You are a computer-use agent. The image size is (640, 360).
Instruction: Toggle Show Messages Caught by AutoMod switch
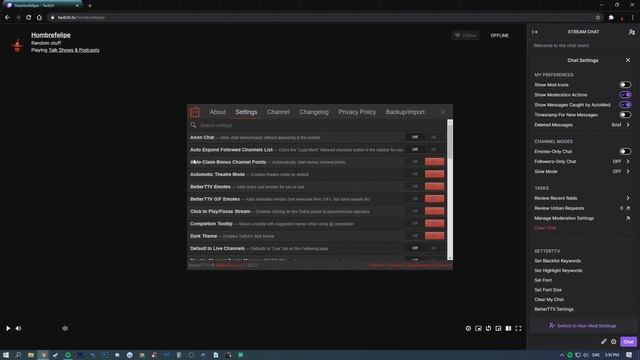click(x=625, y=105)
